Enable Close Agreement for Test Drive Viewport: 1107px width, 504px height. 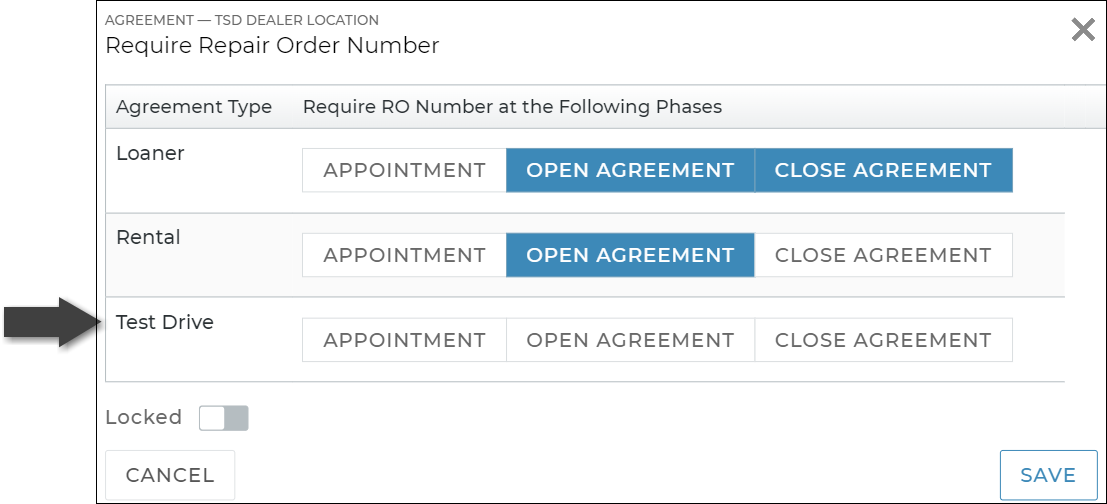click(x=883, y=340)
